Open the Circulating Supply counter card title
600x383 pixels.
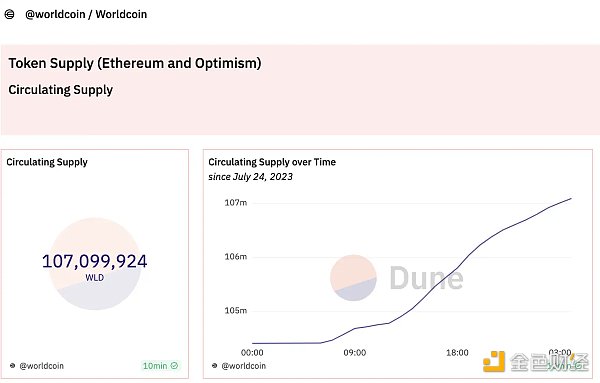coord(47,162)
